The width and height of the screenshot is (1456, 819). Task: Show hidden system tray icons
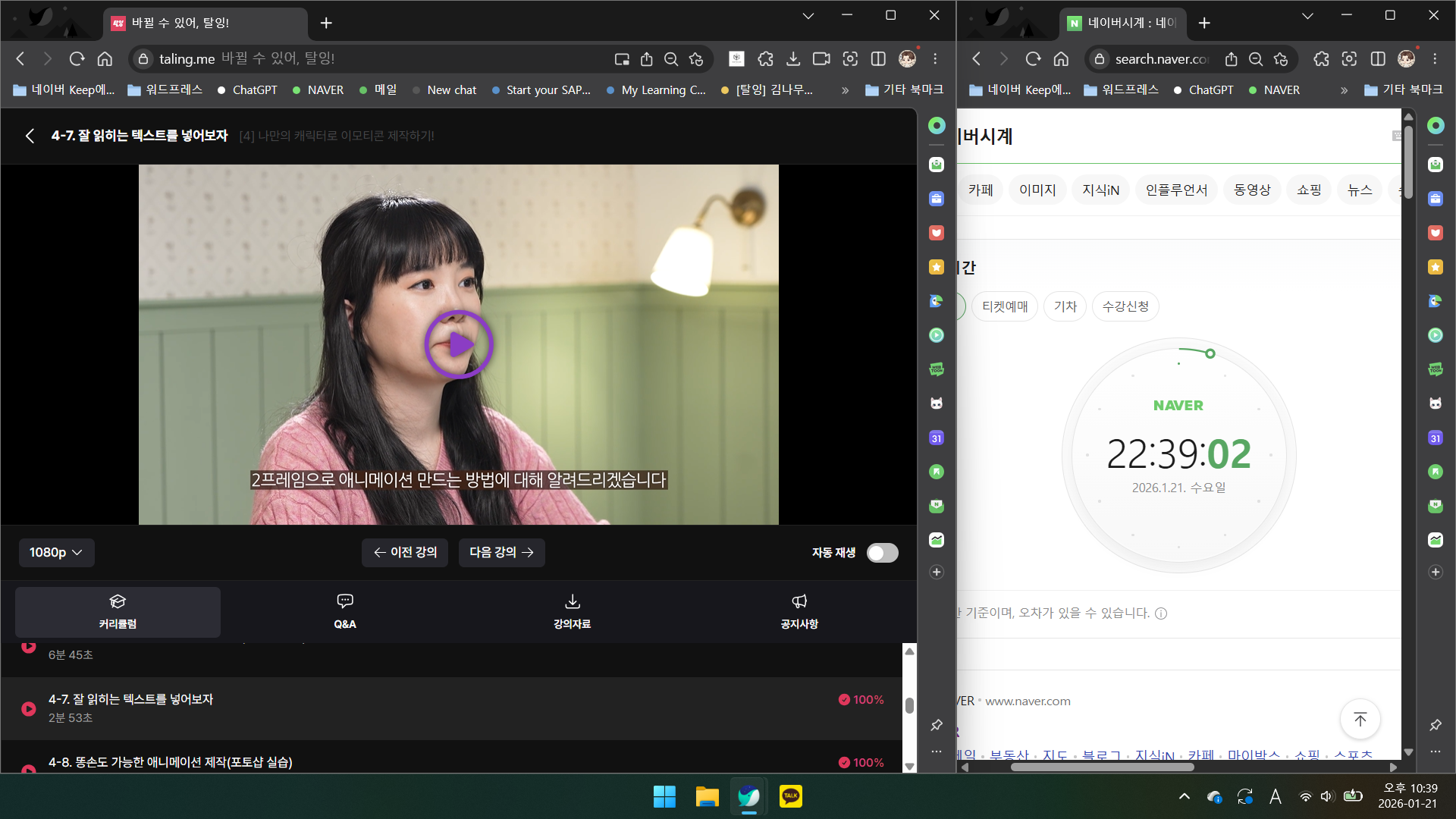1184,796
